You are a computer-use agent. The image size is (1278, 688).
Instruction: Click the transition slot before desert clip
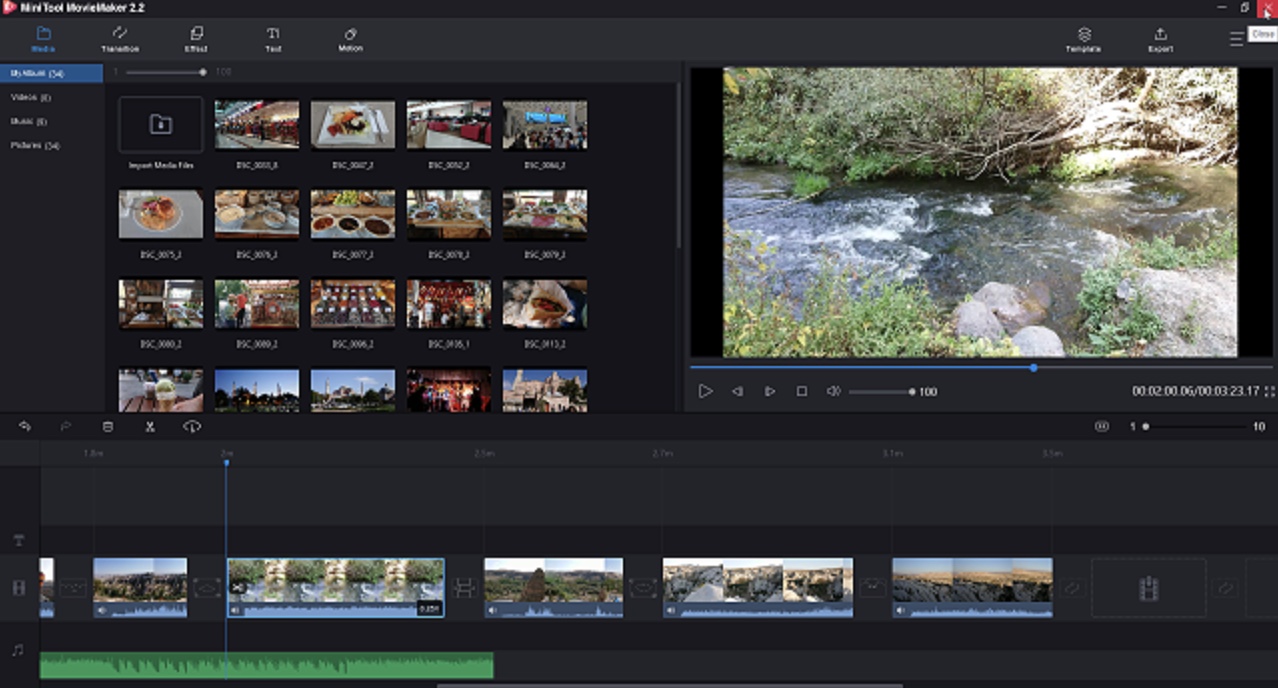pyautogui.click(x=872, y=588)
